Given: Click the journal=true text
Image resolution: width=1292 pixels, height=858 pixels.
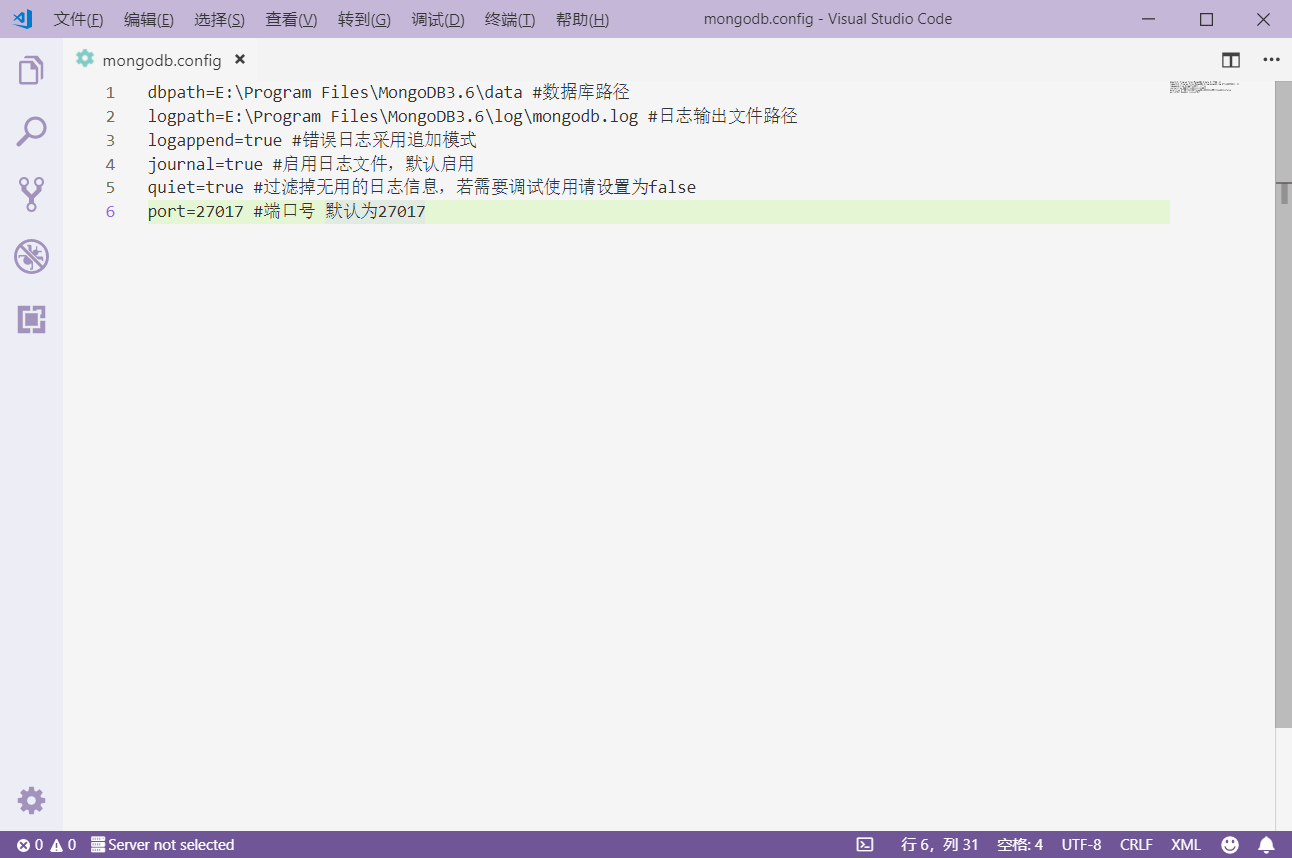Looking at the screenshot, I should coord(206,164).
